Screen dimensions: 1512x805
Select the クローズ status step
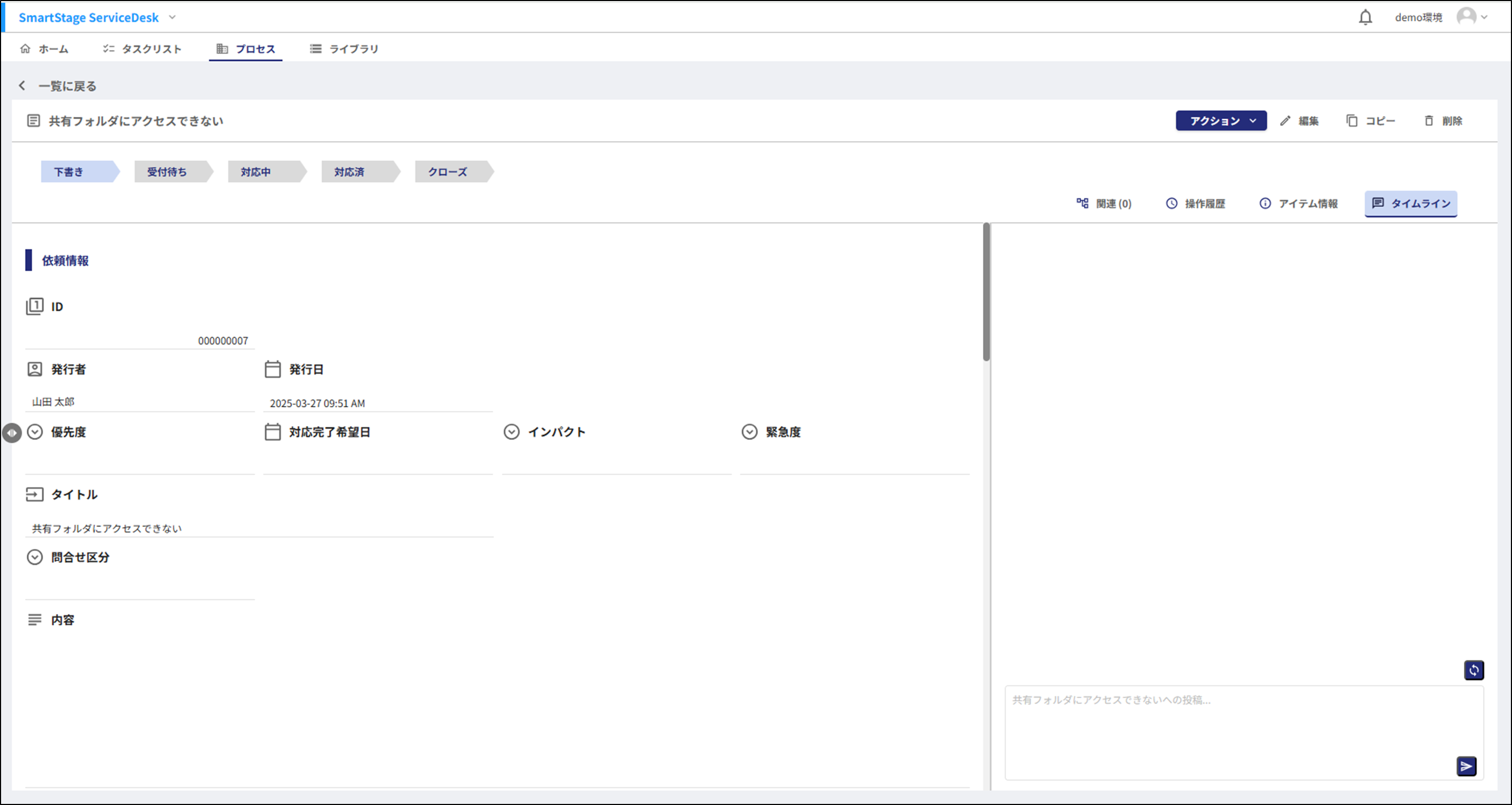click(448, 172)
